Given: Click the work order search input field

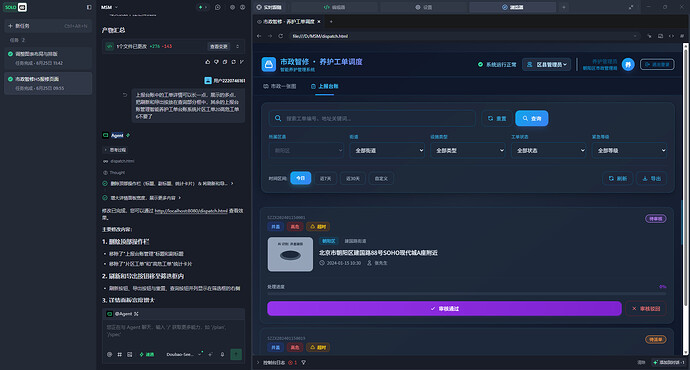Looking at the screenshot, I should click(372, 118).
